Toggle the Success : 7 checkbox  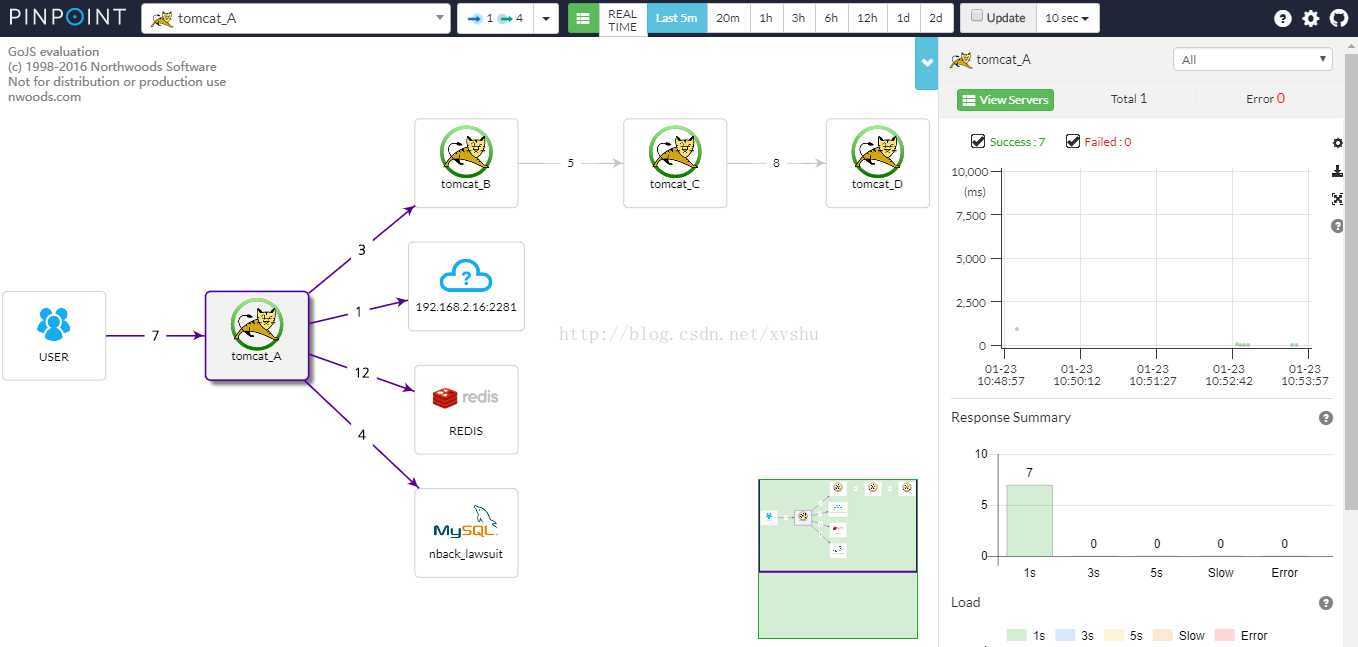tap(978, 142)
